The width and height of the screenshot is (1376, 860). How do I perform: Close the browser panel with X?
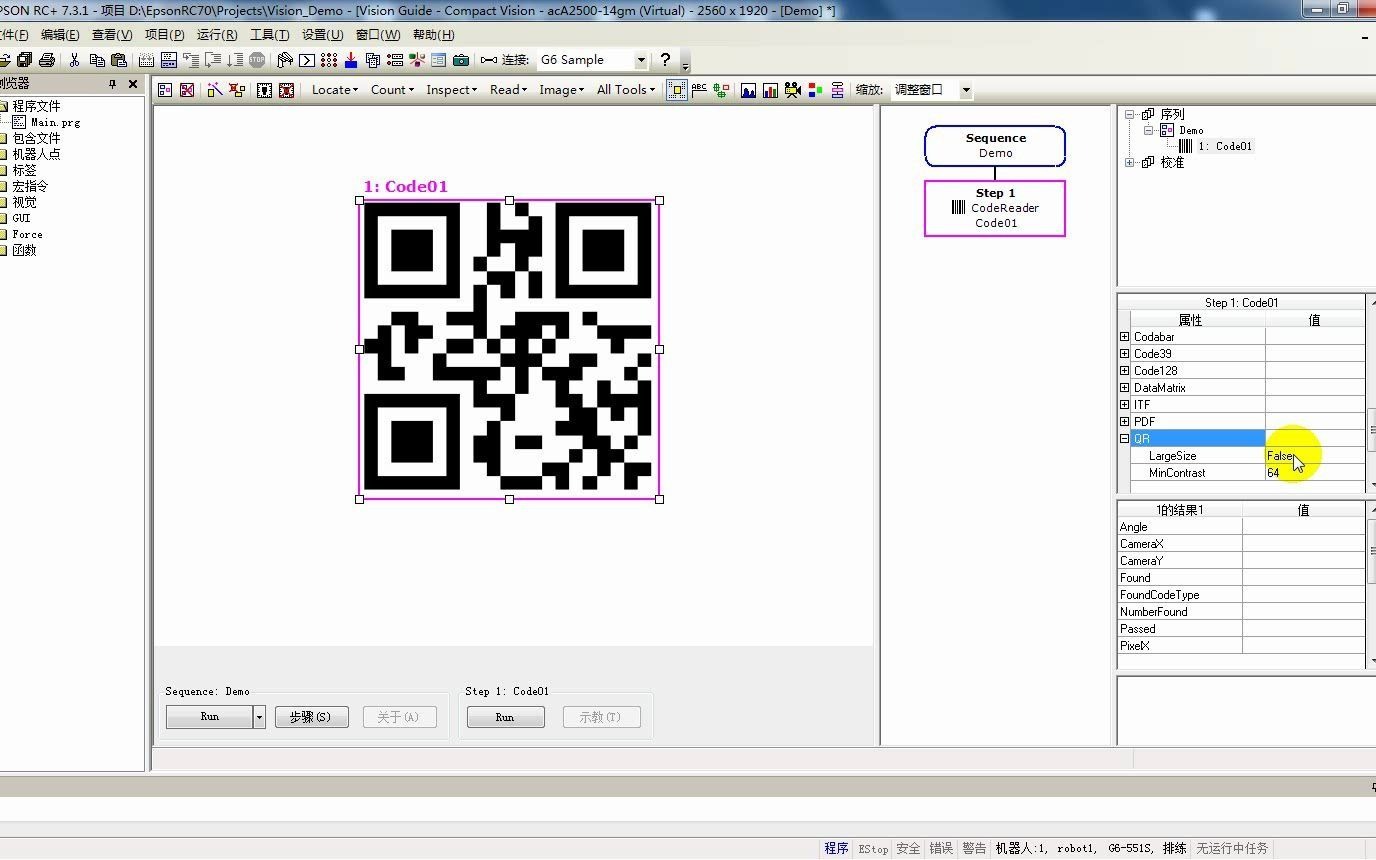133,84
